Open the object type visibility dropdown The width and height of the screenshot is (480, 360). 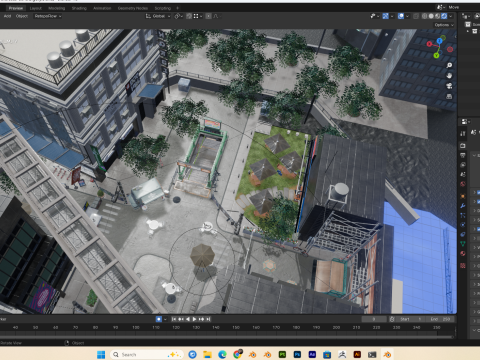point(375,16)
